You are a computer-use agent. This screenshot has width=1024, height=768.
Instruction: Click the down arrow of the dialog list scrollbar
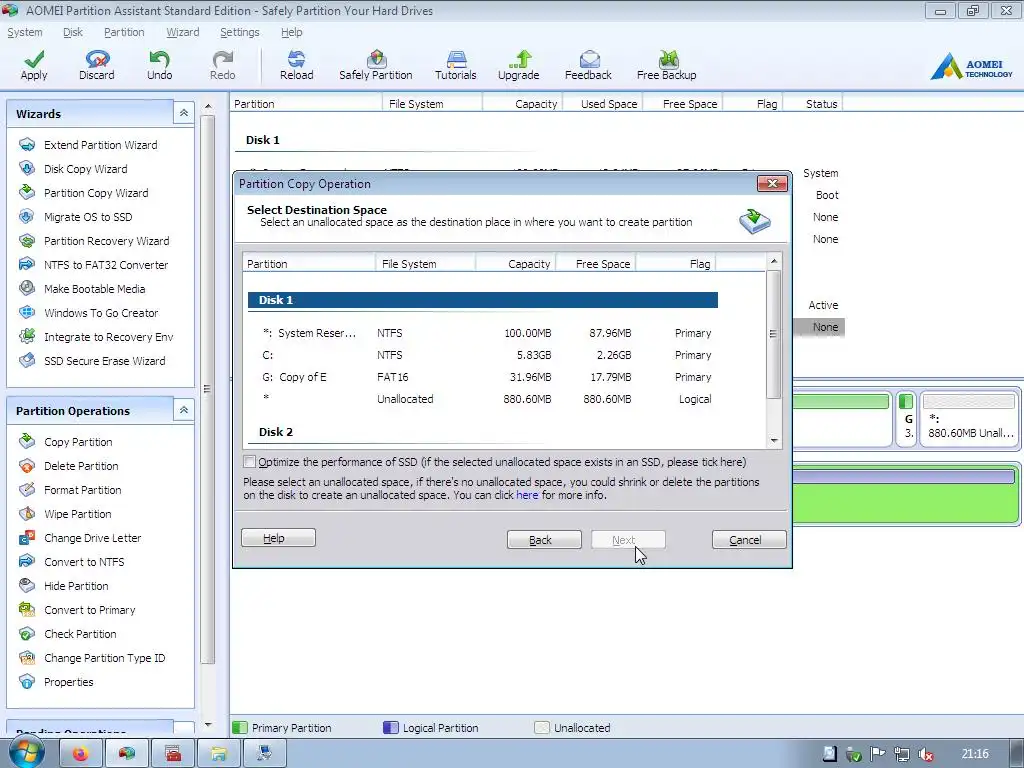(x=774, y=441)
